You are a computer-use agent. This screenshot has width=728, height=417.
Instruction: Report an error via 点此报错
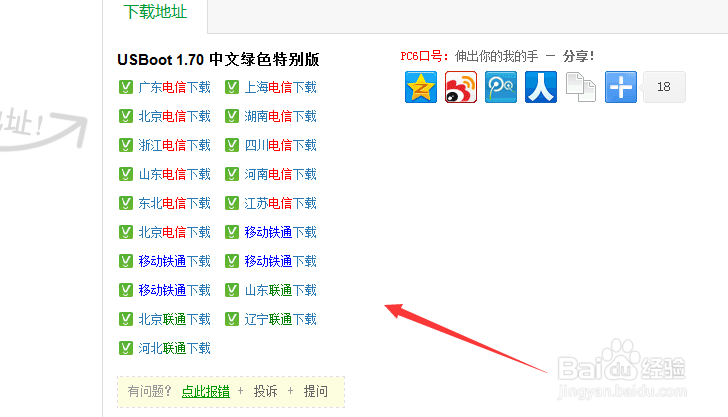pos(206,391)
